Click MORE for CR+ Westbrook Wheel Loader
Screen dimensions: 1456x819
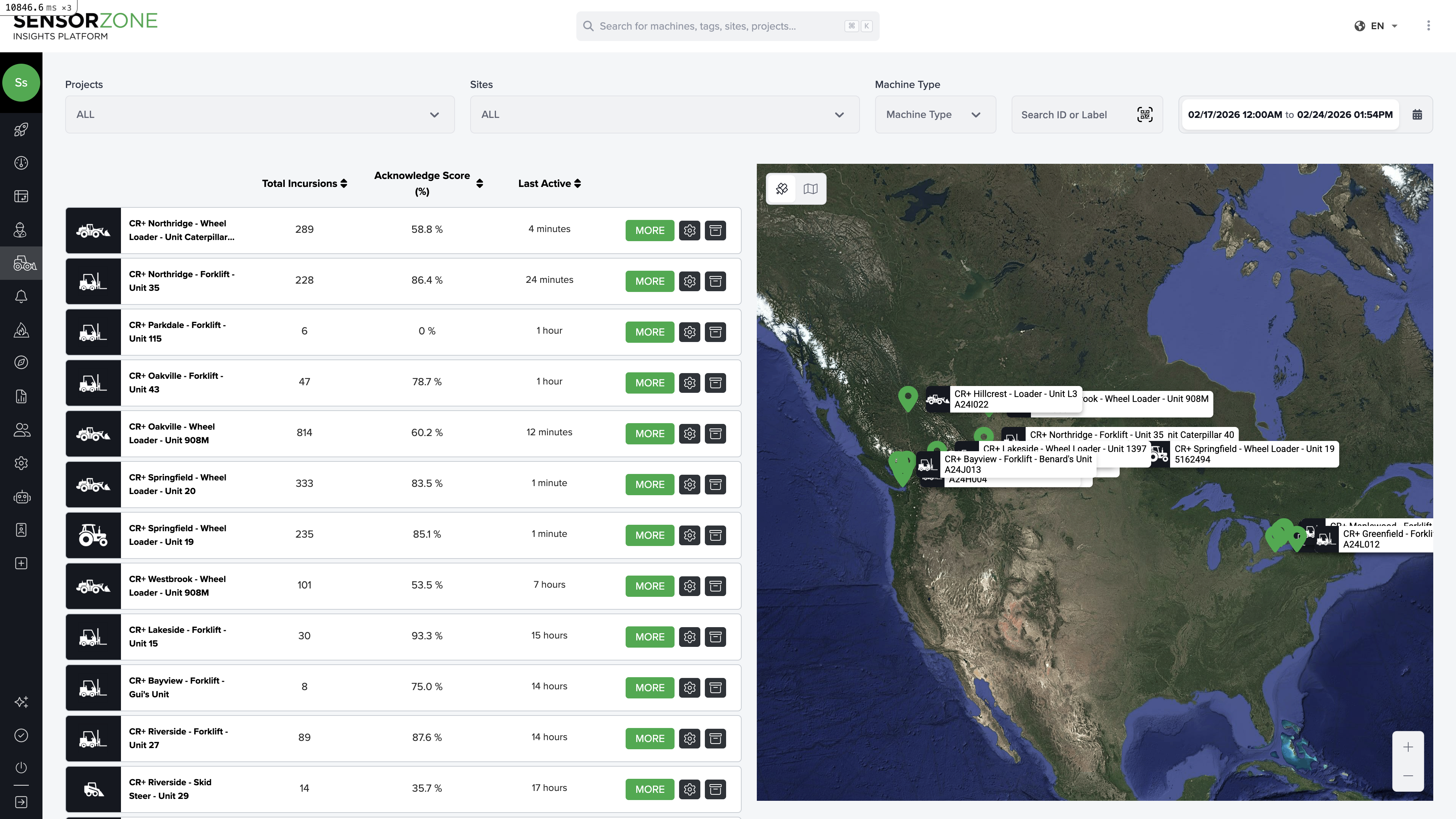649,586
